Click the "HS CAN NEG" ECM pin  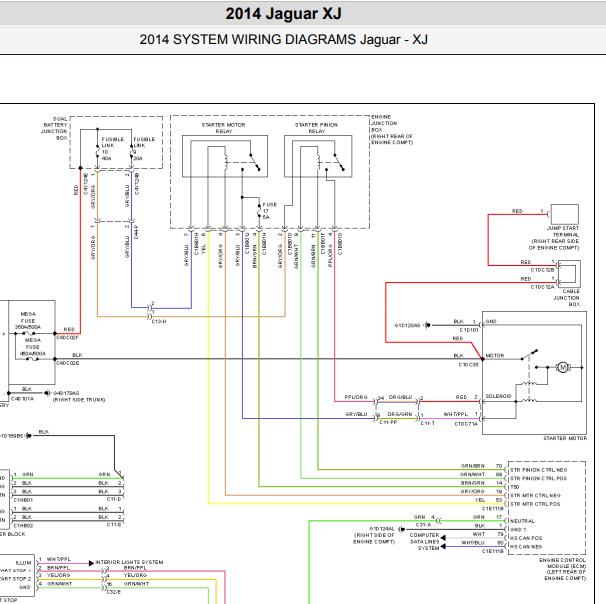coord(526,546)
